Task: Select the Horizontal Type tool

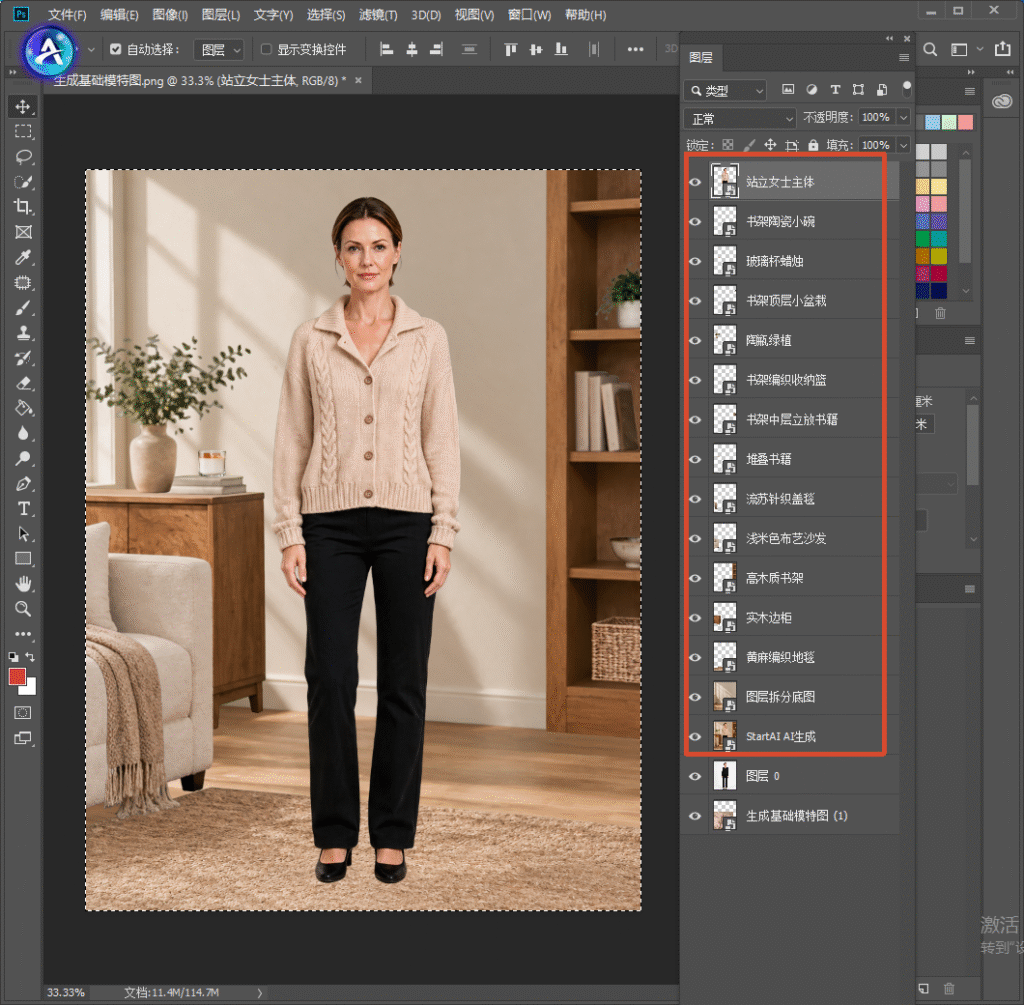Action: point(23,509)
